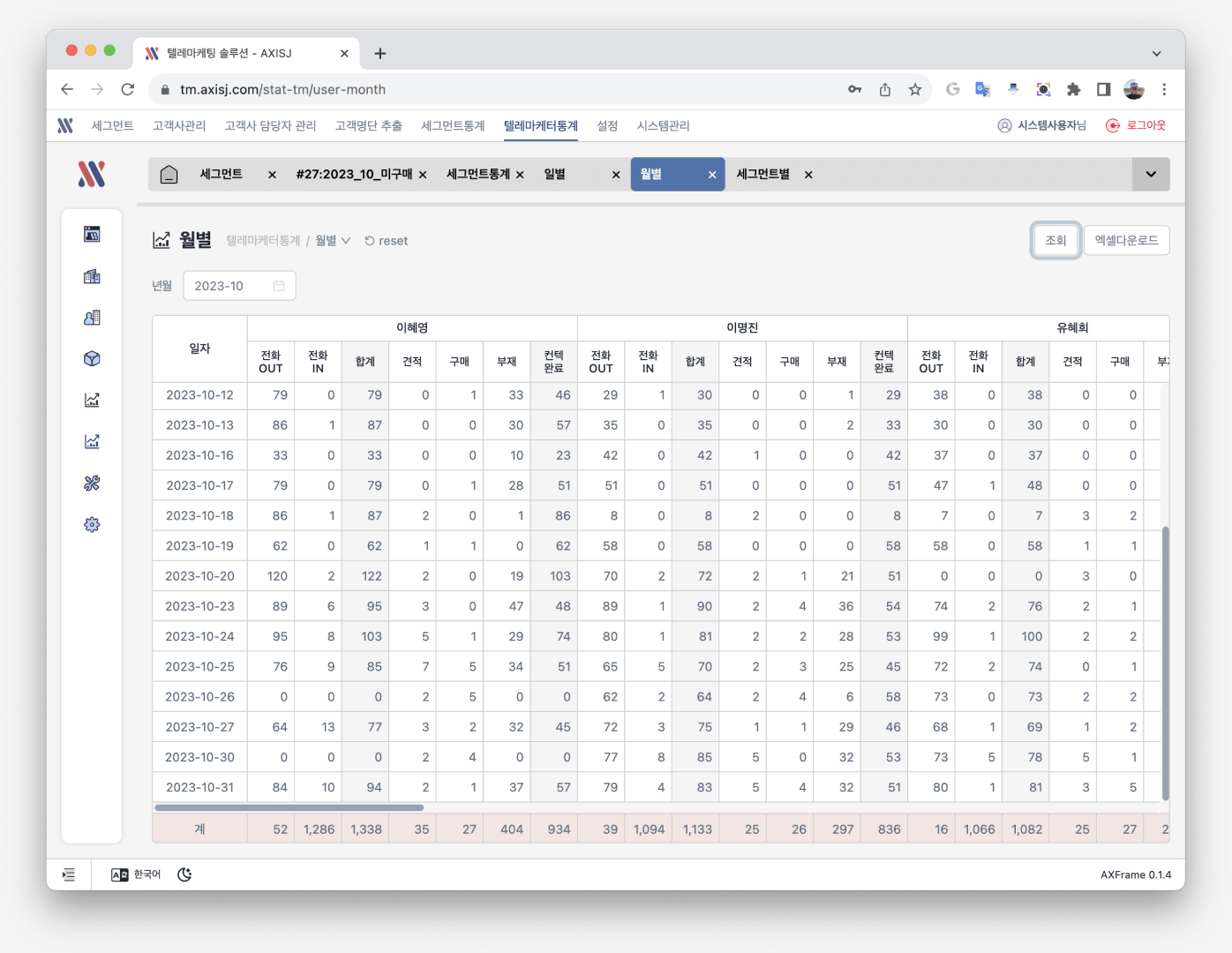Image resolution: width=1232 pixels, height=953 pixels.
Task: Select the cube icon in the left sidebar
Action: pos(92,359)
